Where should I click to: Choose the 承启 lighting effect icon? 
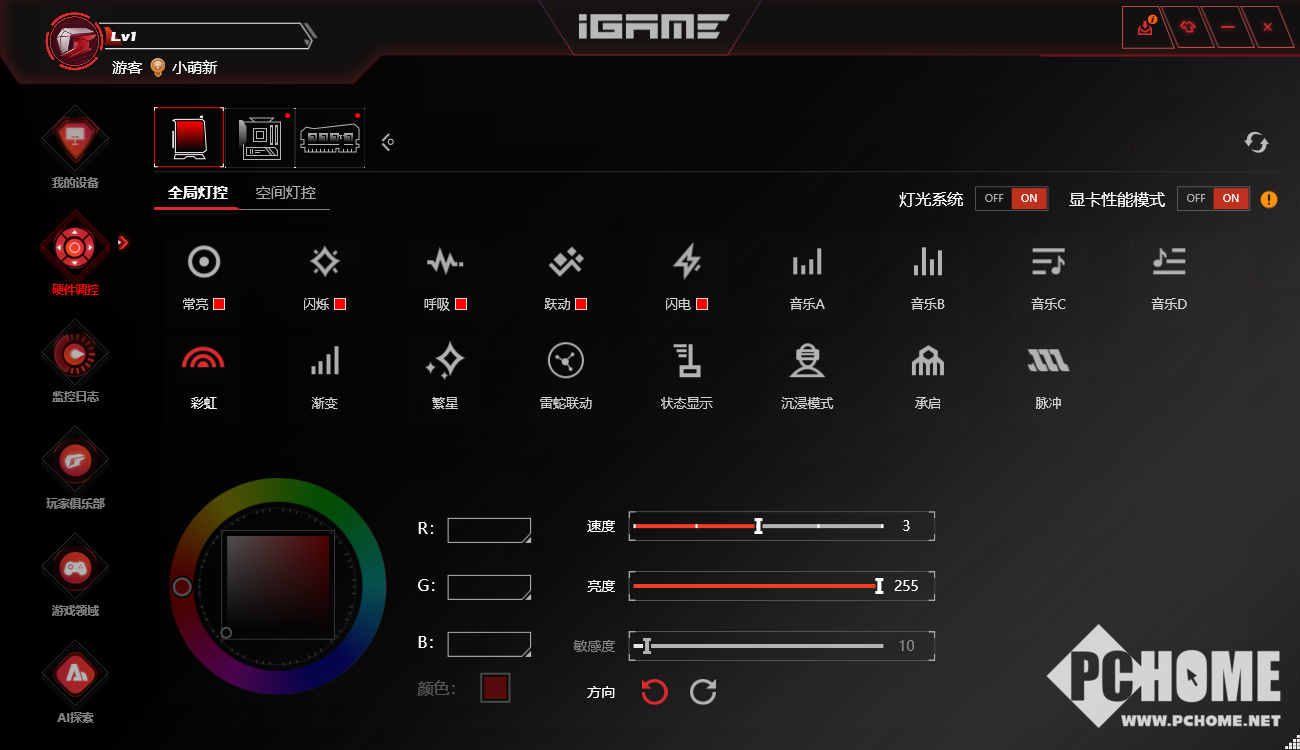click(x=927, y=360)
